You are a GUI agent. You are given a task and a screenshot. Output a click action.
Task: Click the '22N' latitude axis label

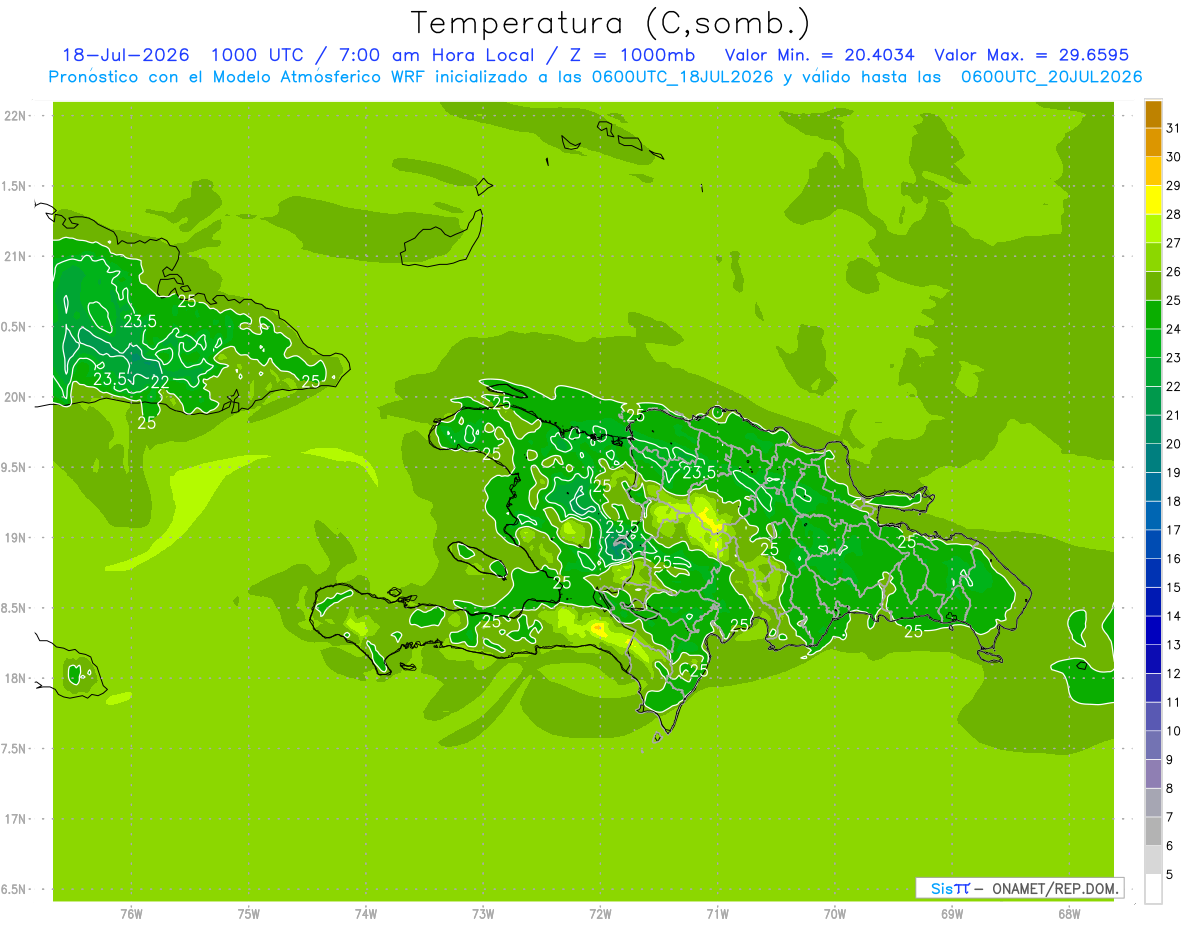(16, 115)
